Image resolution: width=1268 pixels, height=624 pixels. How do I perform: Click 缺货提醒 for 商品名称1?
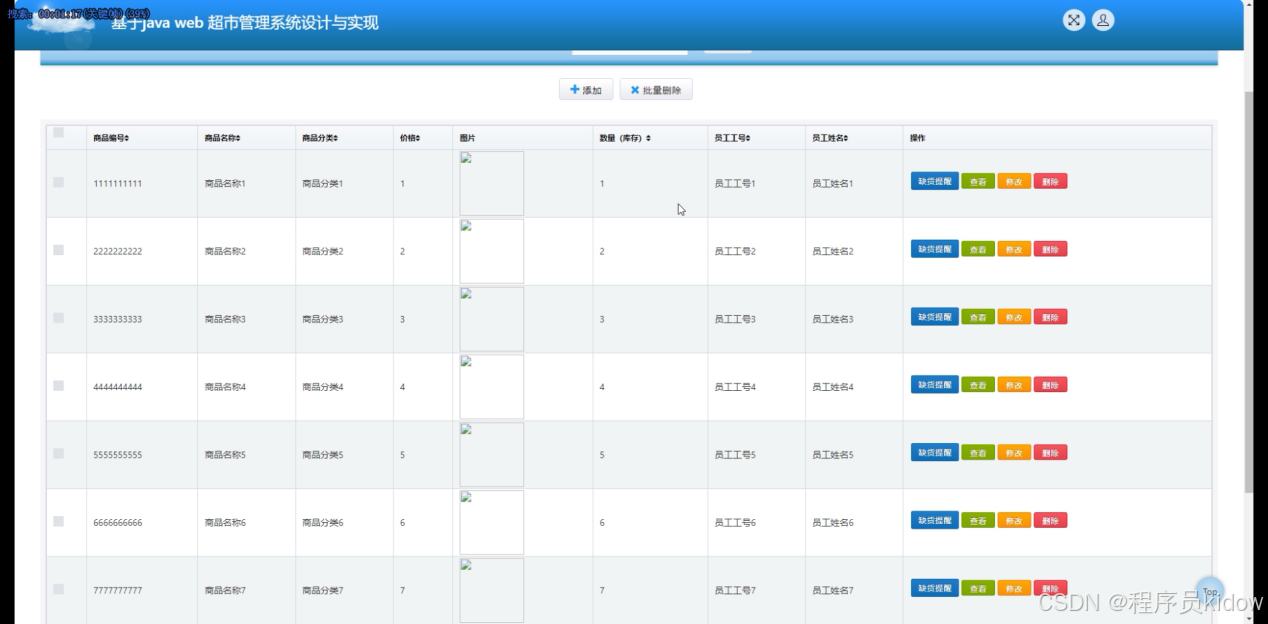(x=935, y=181)
